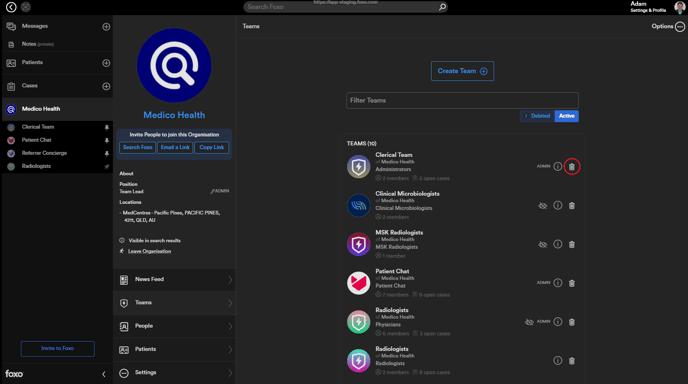Viewport: 688px width, 384px height.
Task: Toggle Visible in search results
Action: pos(150,240)
